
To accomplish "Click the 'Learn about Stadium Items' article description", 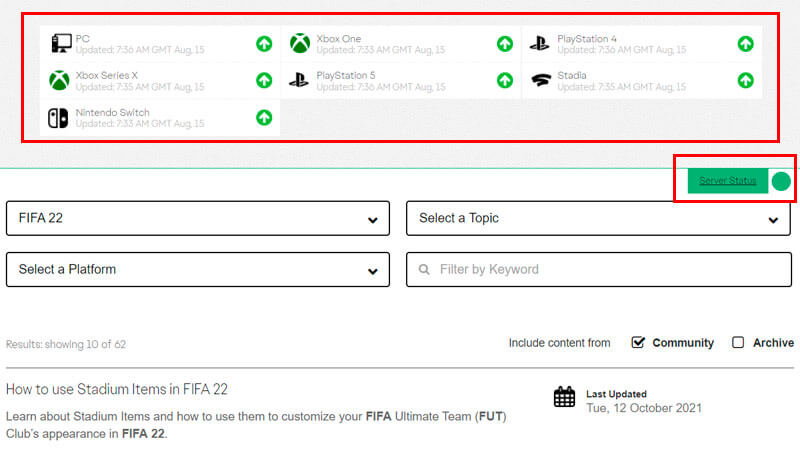I will (x=256, y=425).
